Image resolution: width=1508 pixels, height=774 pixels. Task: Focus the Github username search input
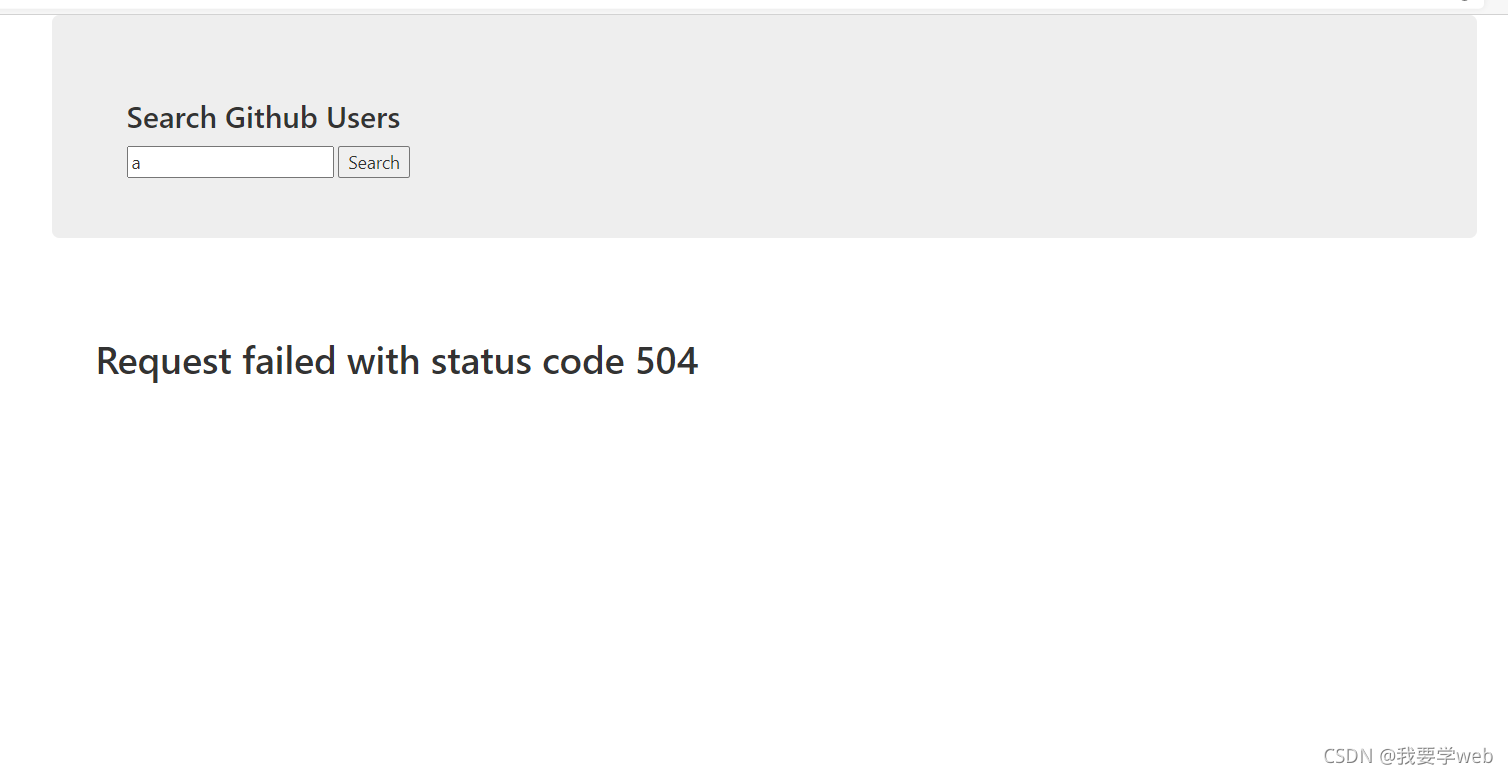[x=230, y=162]
